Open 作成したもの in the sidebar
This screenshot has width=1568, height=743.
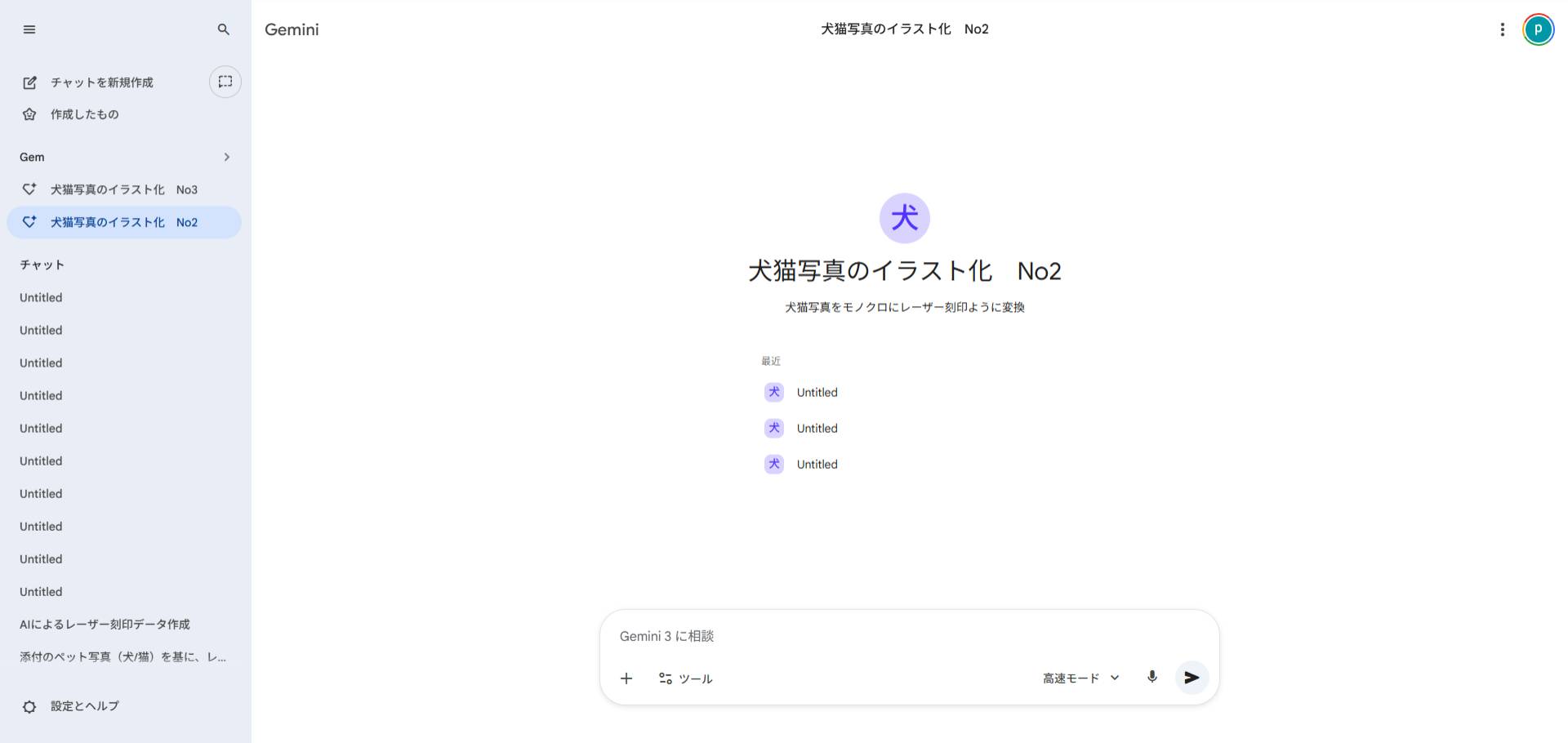pyautogui.click(x=84, y=114)
